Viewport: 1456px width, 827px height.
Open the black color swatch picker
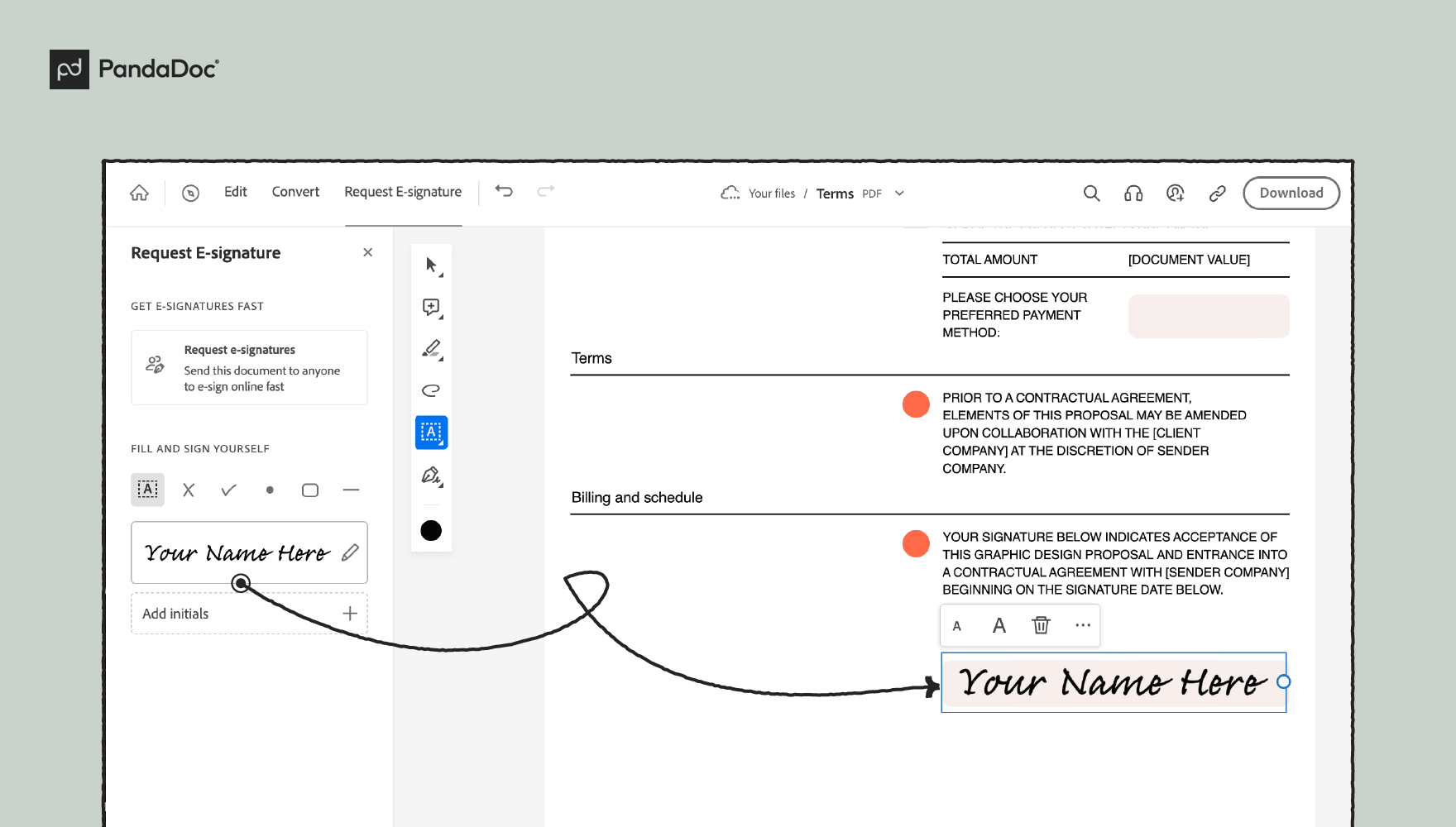pos(431,530)
